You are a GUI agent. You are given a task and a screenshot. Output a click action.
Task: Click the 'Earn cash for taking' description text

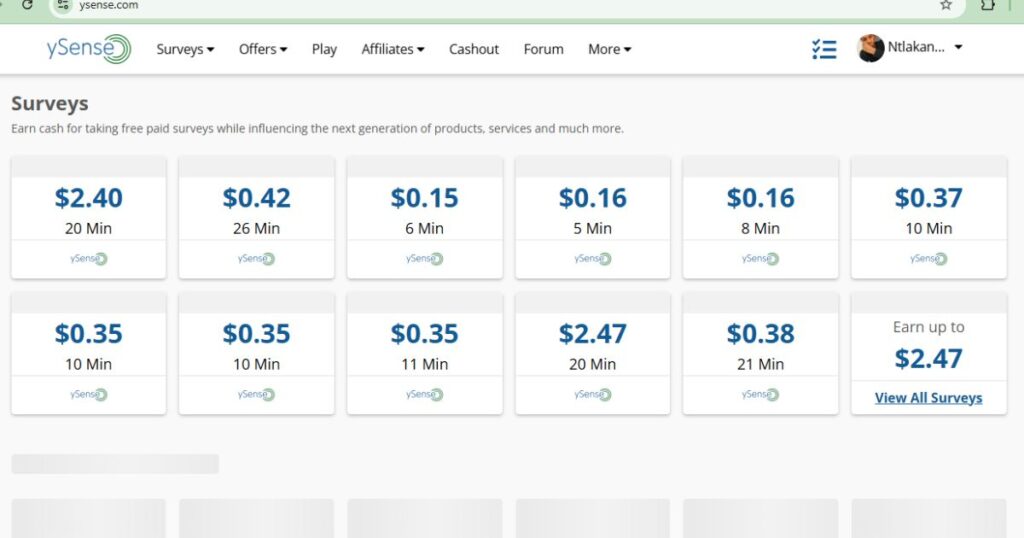pos(317,129)
